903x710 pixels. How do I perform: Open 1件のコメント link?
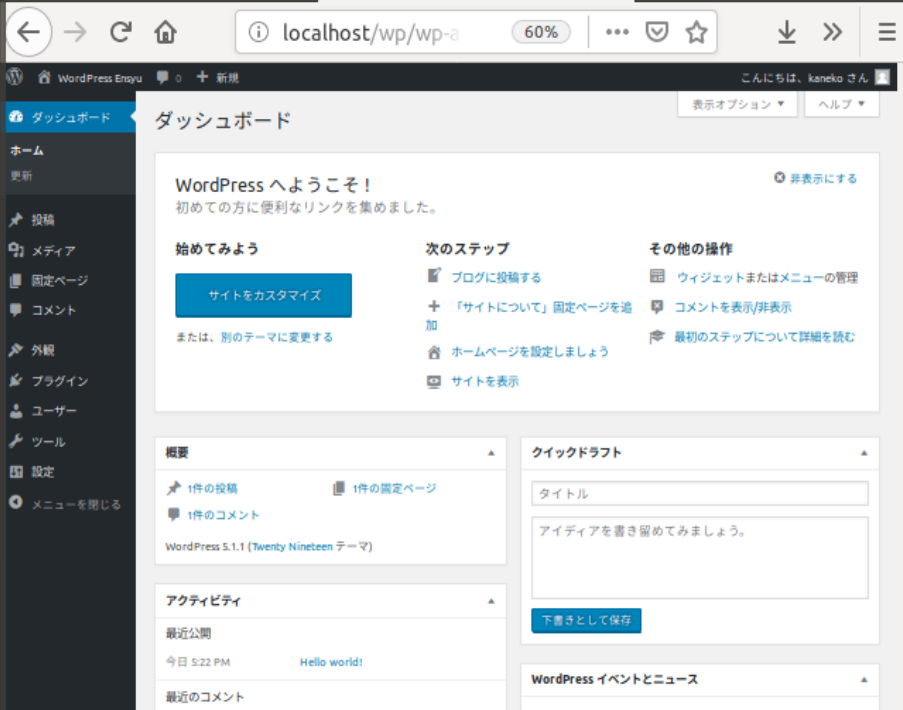(x=223, y=515)
